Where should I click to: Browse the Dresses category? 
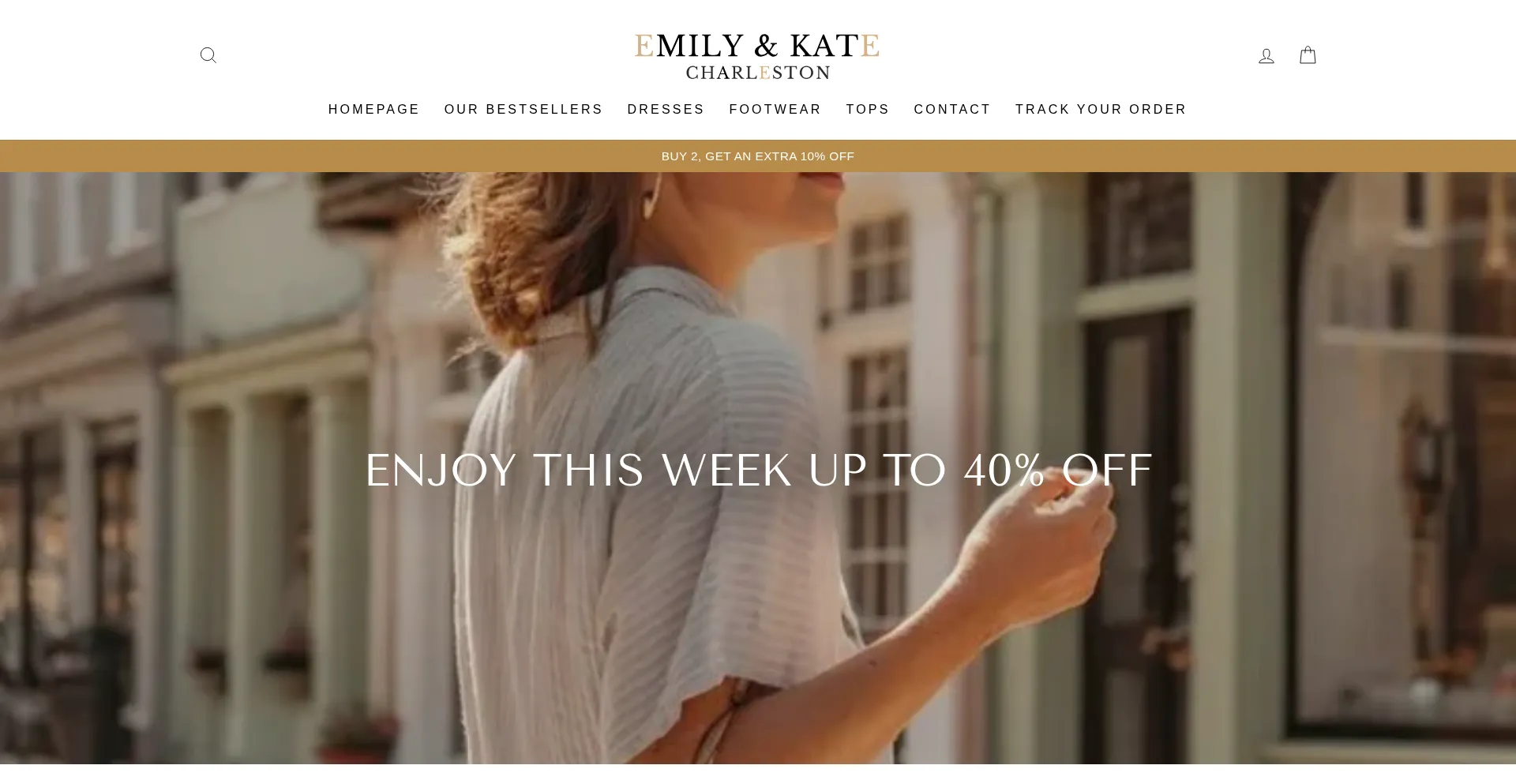(666, 109)
